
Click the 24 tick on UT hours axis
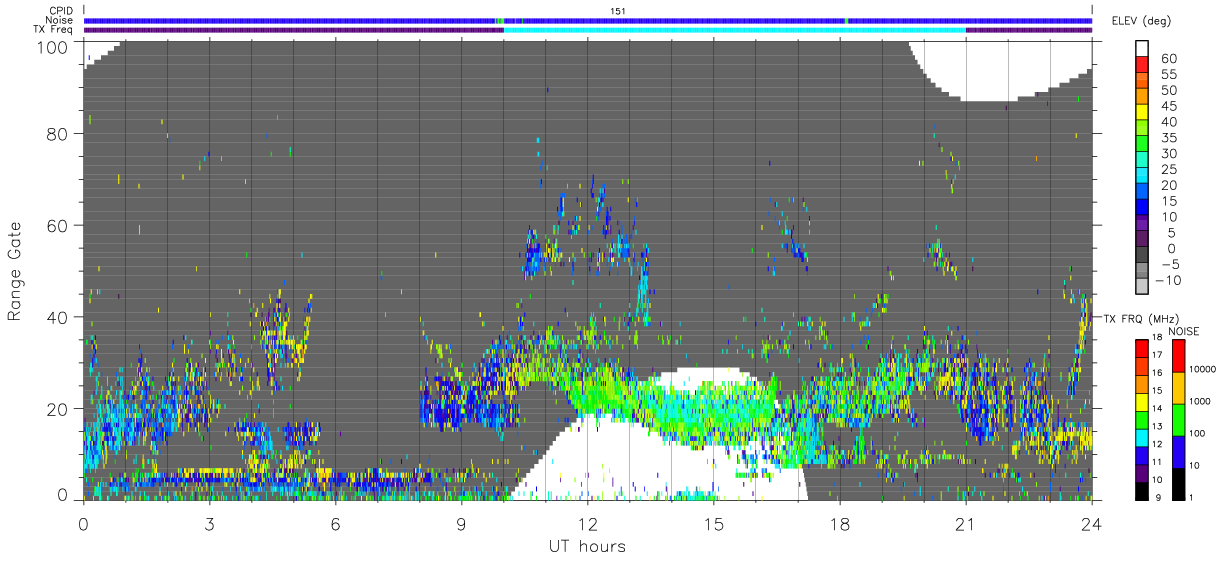pos(1092,524)
